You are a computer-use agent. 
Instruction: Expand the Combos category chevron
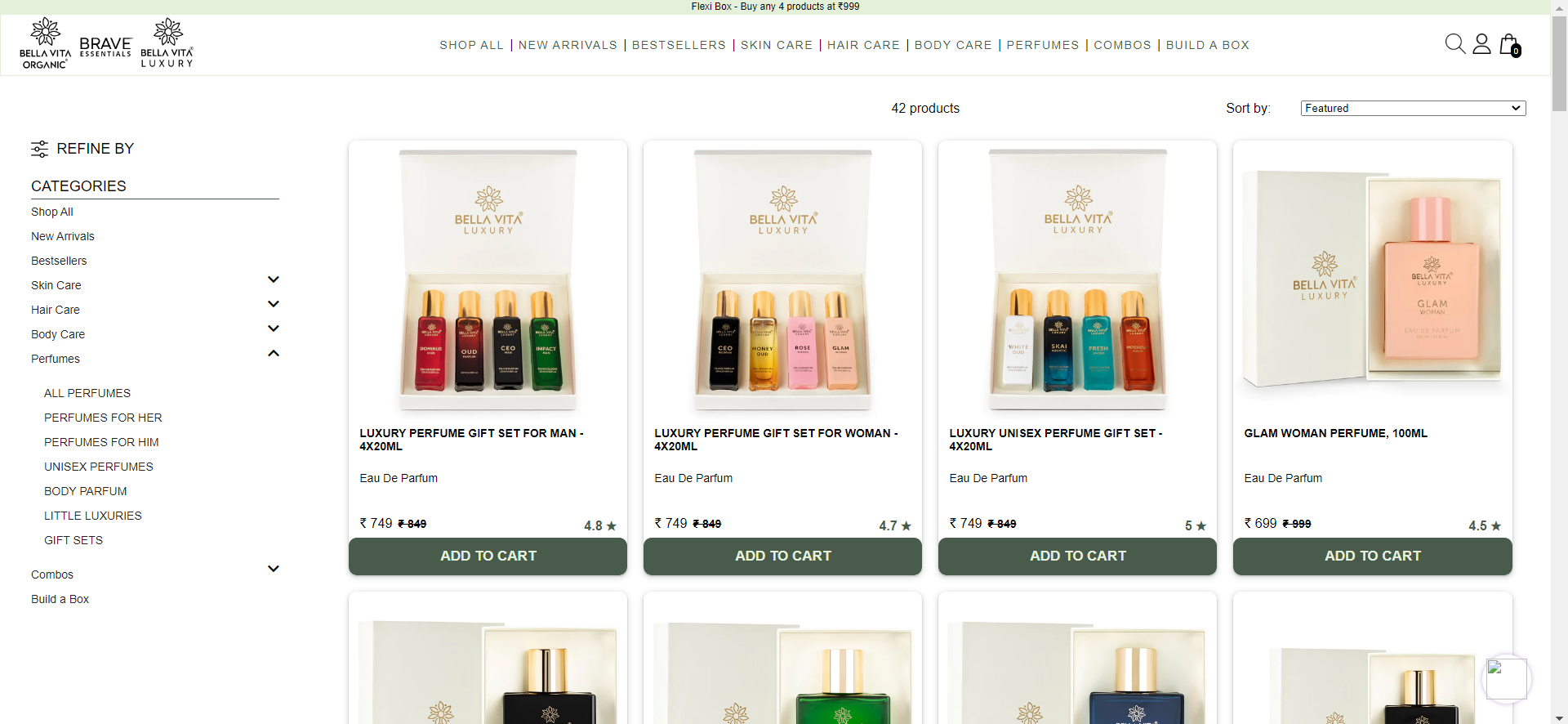tap(274, 569)
